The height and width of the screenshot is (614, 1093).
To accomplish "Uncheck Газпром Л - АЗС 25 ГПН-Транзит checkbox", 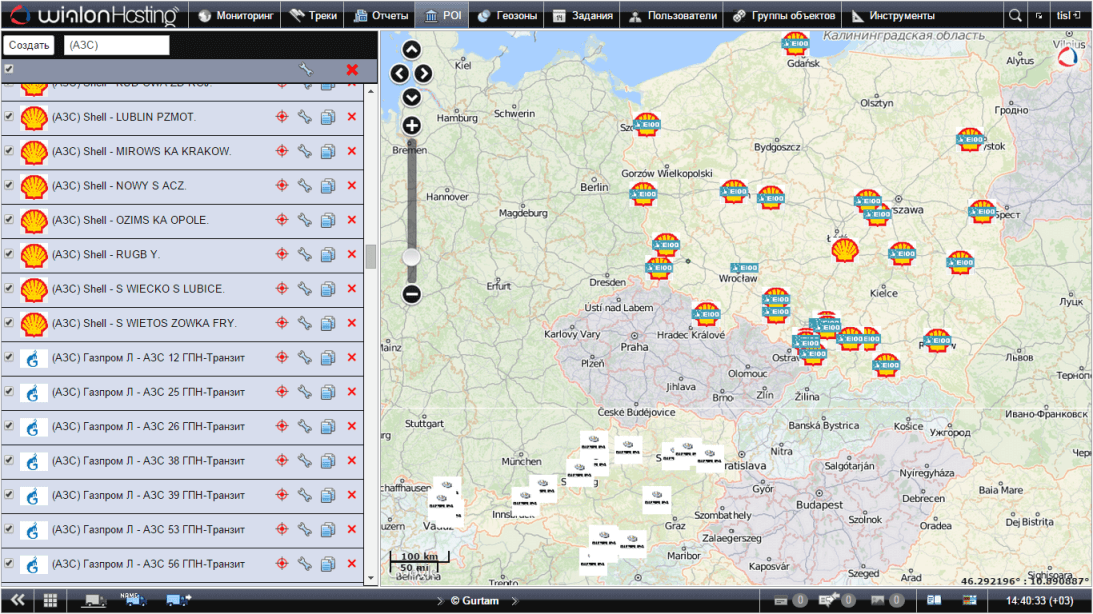I will tap(9, 392).
